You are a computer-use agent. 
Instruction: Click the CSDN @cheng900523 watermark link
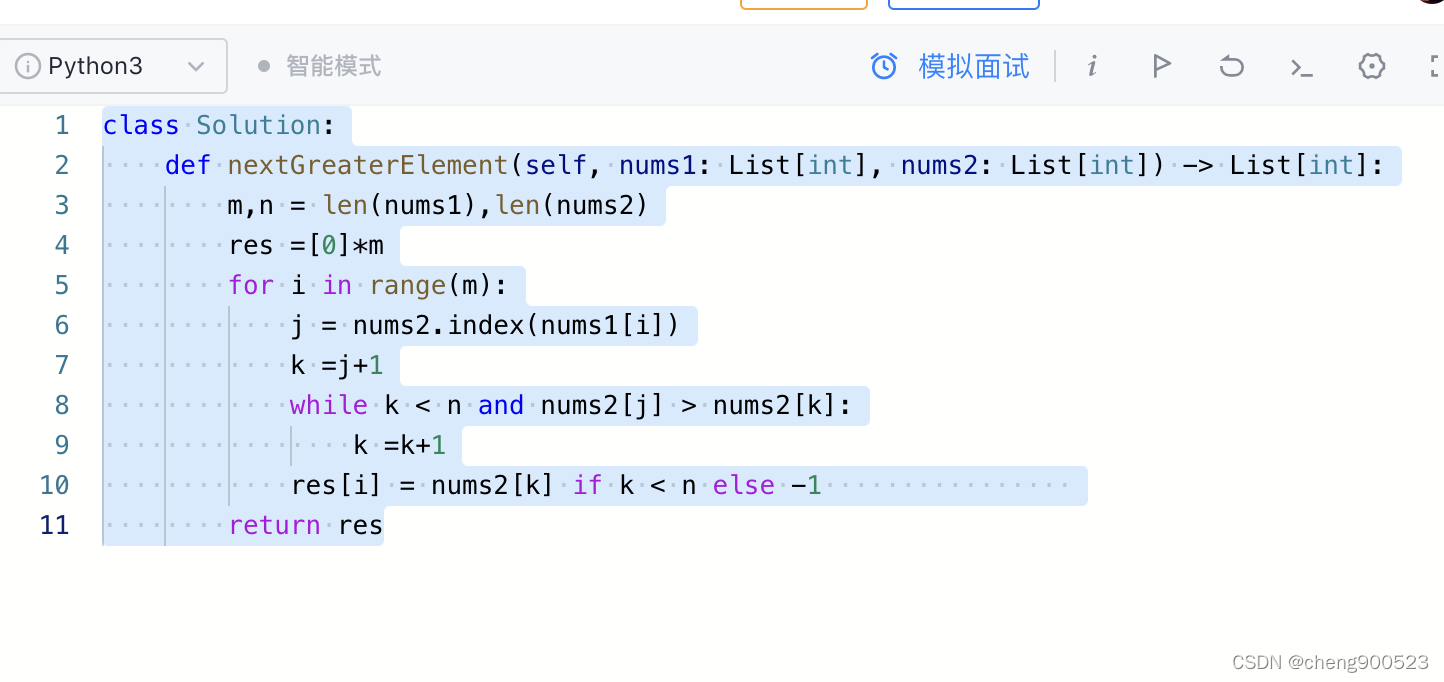1330,662
